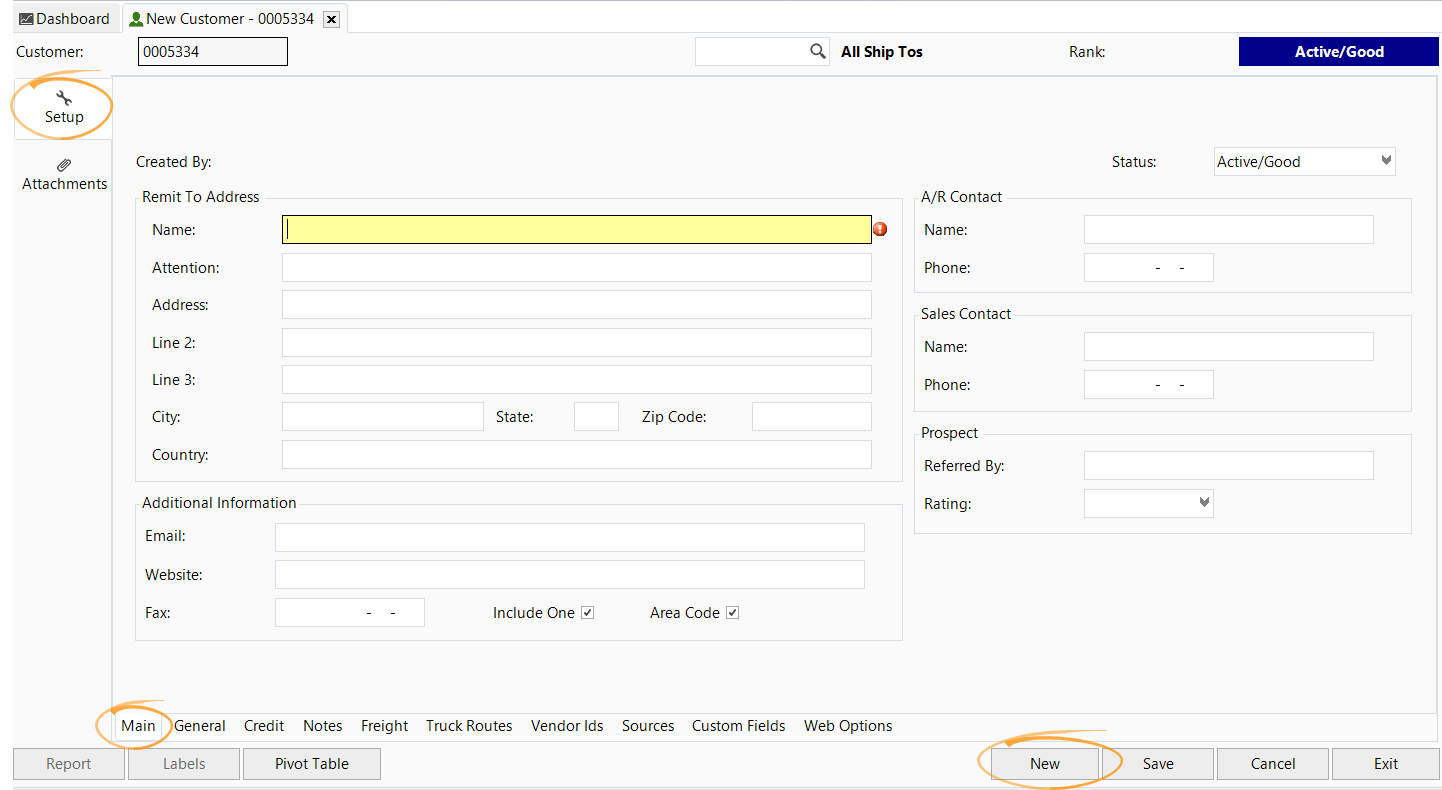Click the Setup wrench icon
The height and width of the screenshot is (790, 1442).
point(64,98)
